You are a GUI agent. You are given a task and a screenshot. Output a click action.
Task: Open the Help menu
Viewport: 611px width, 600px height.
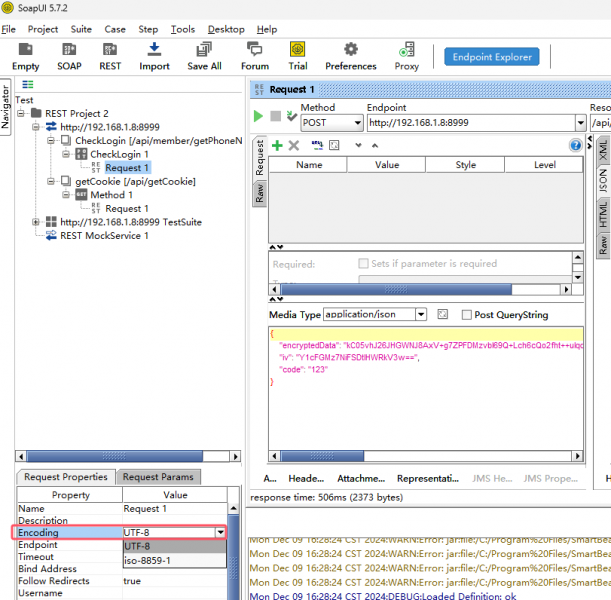point(267,29)
